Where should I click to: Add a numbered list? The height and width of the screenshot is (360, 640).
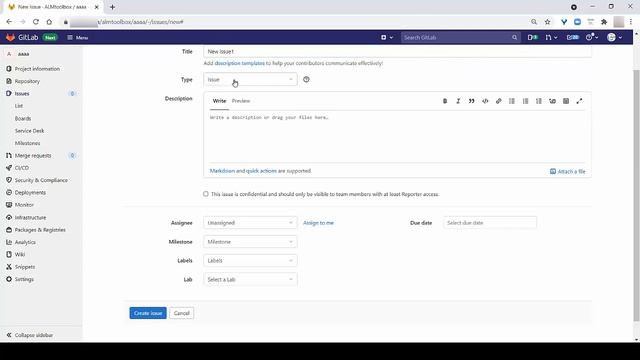[525, 101]
